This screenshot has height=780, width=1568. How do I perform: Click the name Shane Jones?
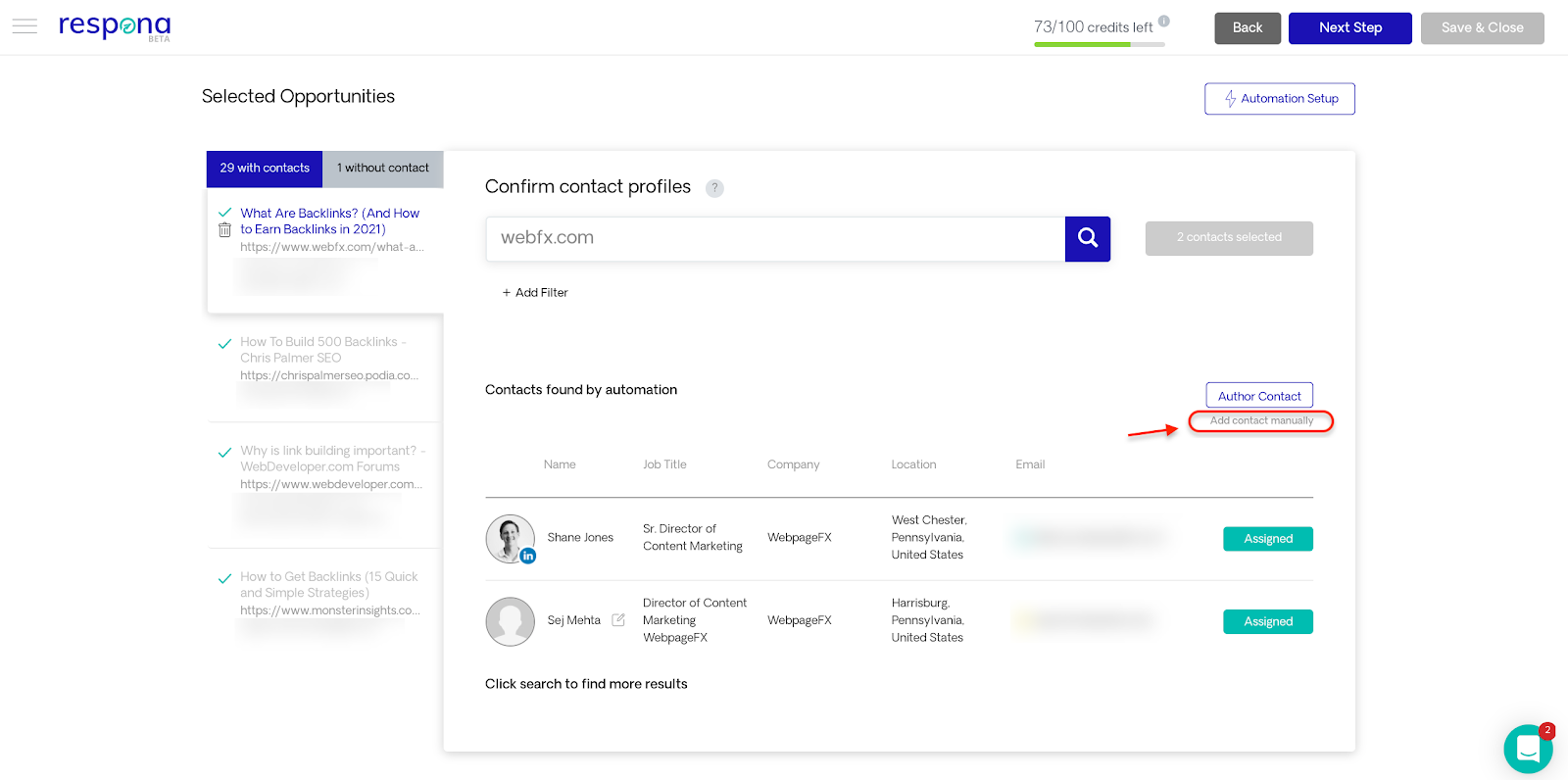click(580, 538)
